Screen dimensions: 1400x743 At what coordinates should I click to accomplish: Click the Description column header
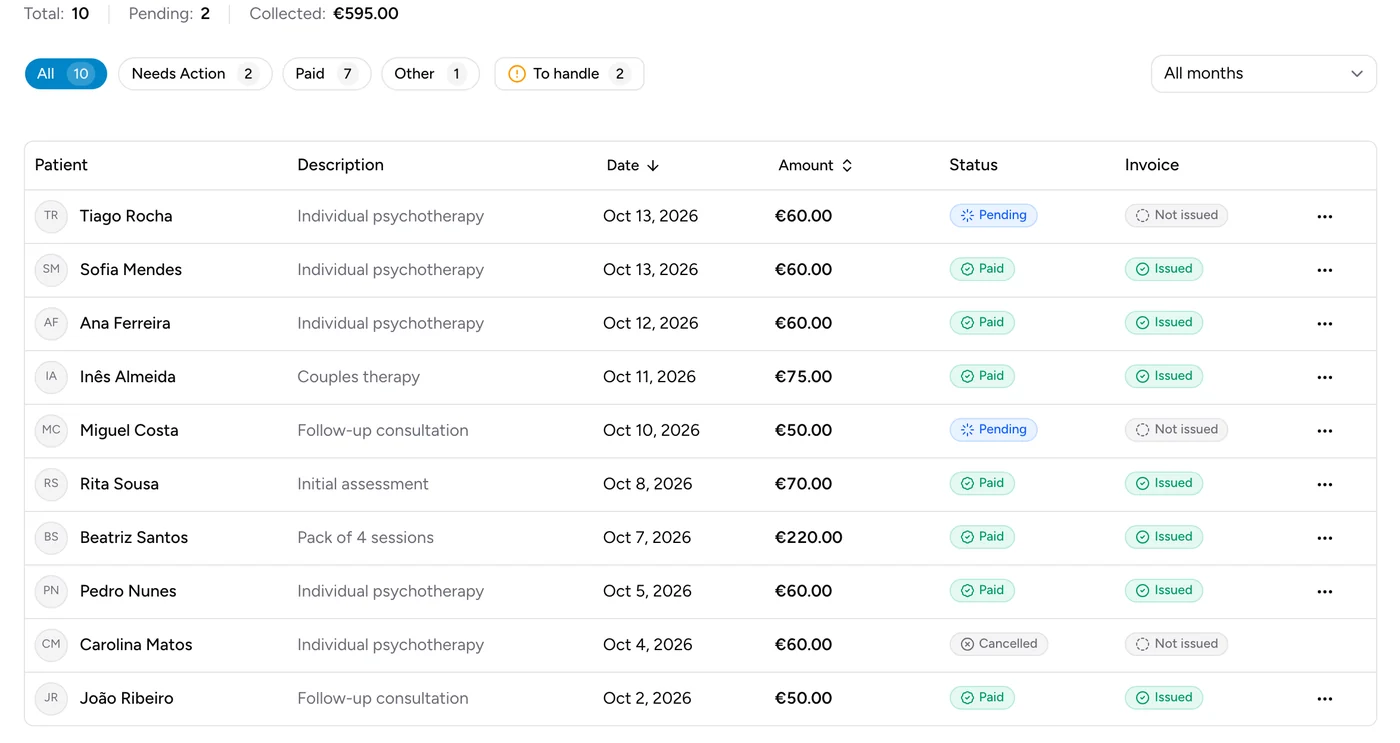pyautogui.click(x=340, y=165)
